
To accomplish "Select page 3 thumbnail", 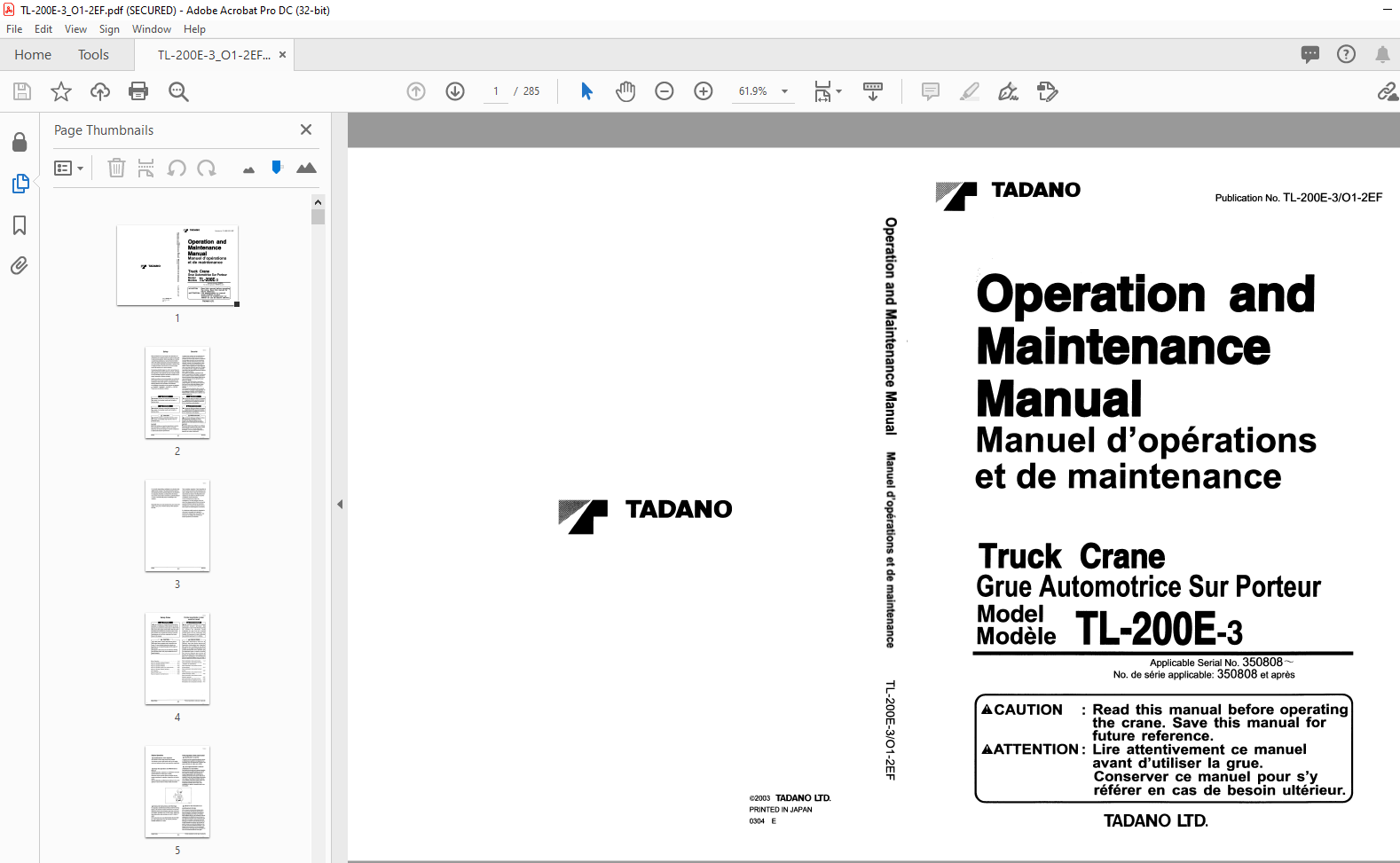I will (177, 526).
